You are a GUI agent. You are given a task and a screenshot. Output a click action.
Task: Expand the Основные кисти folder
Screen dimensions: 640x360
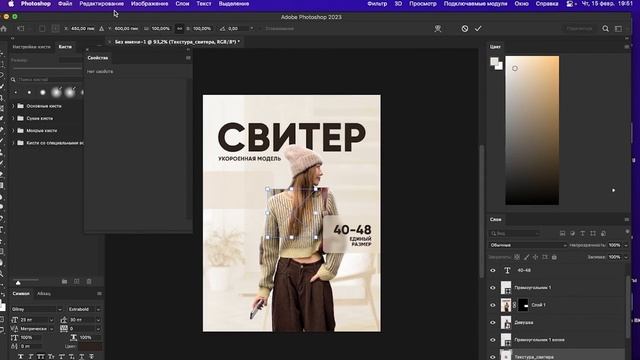point(13,106)
